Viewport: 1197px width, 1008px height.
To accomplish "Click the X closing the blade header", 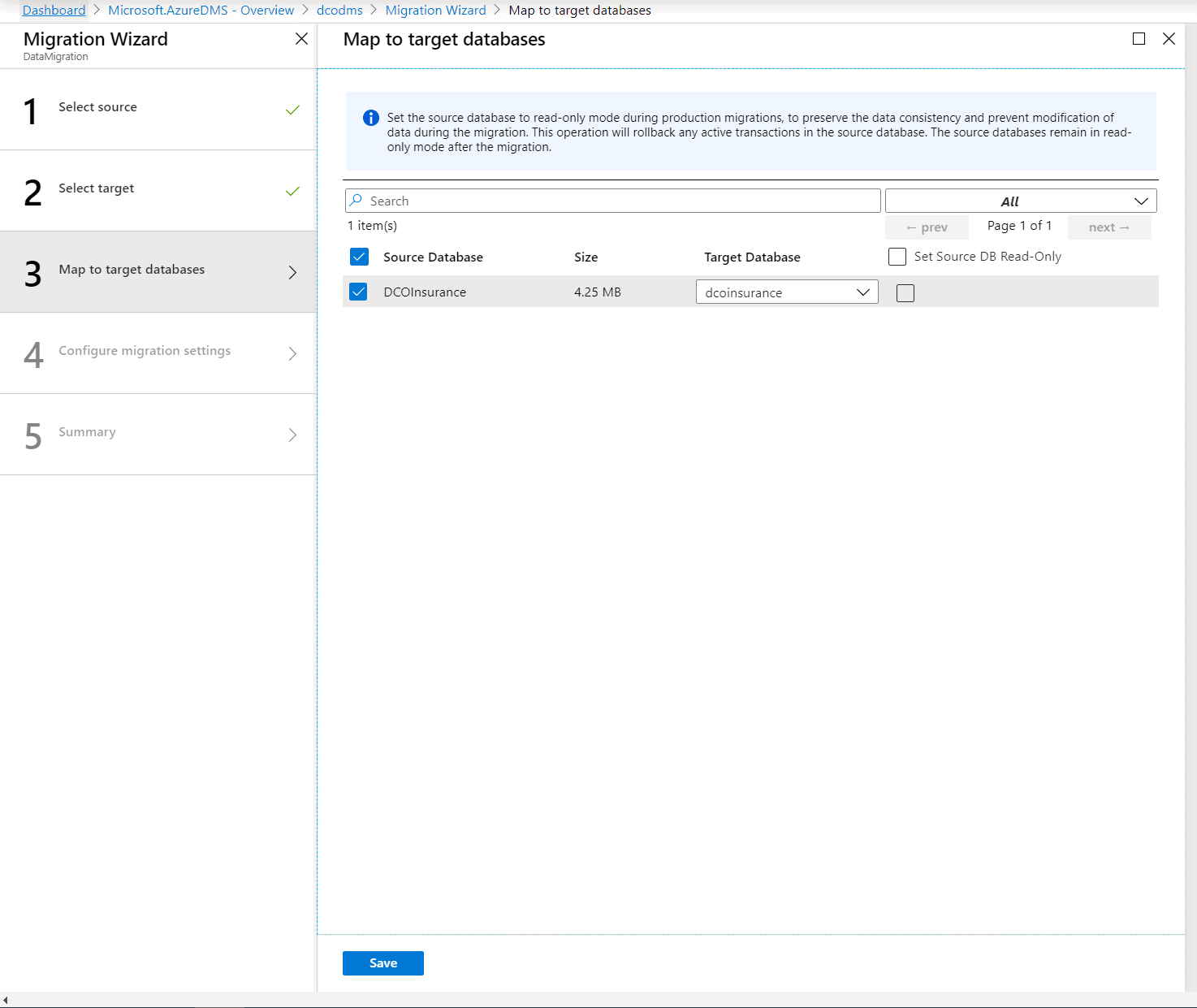I will (x=1169, y=38).
